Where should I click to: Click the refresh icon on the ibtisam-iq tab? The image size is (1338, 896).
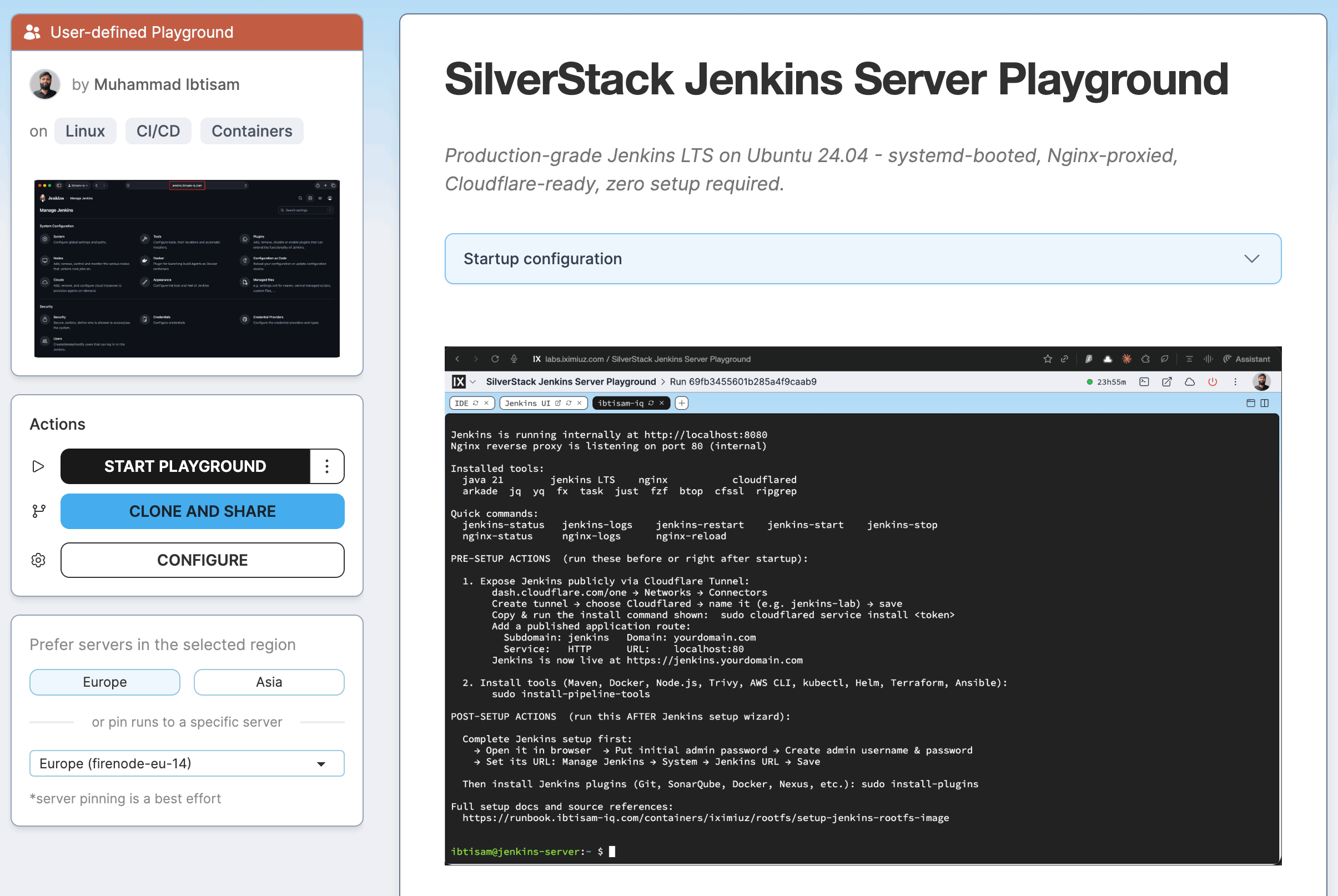[x=651, y=403]
